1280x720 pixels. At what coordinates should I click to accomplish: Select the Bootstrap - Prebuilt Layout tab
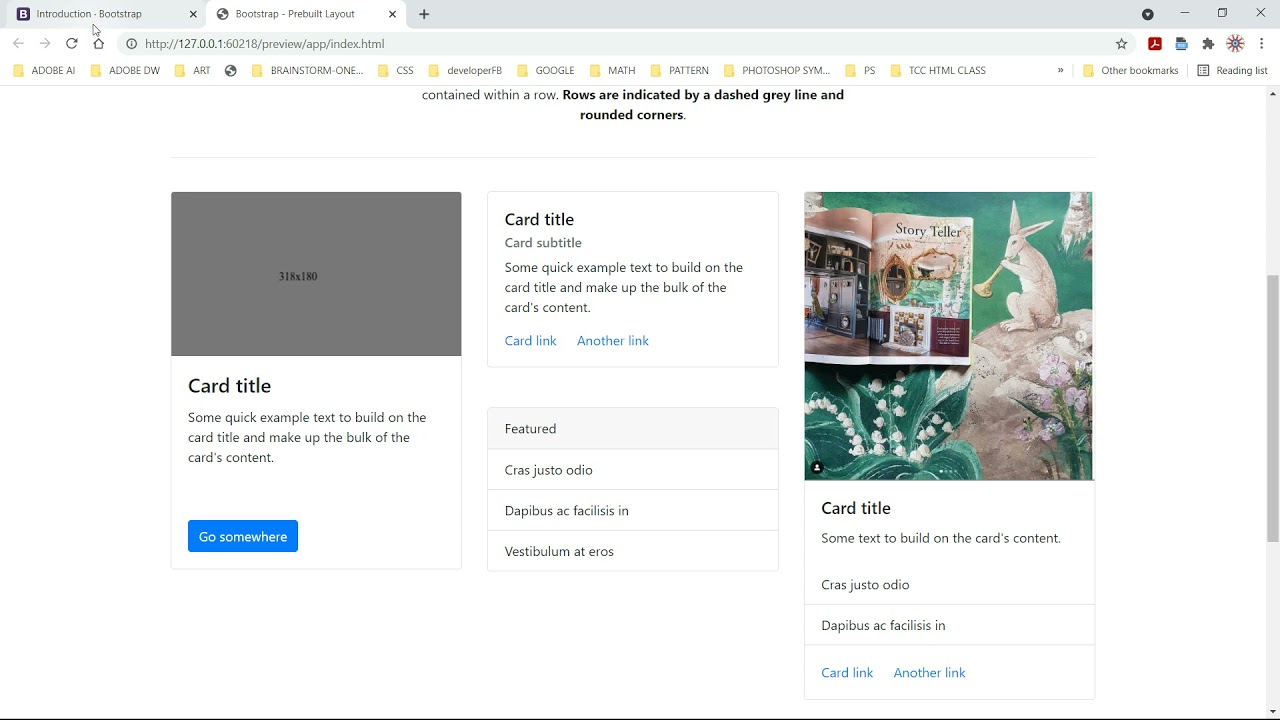pos(304,14)
